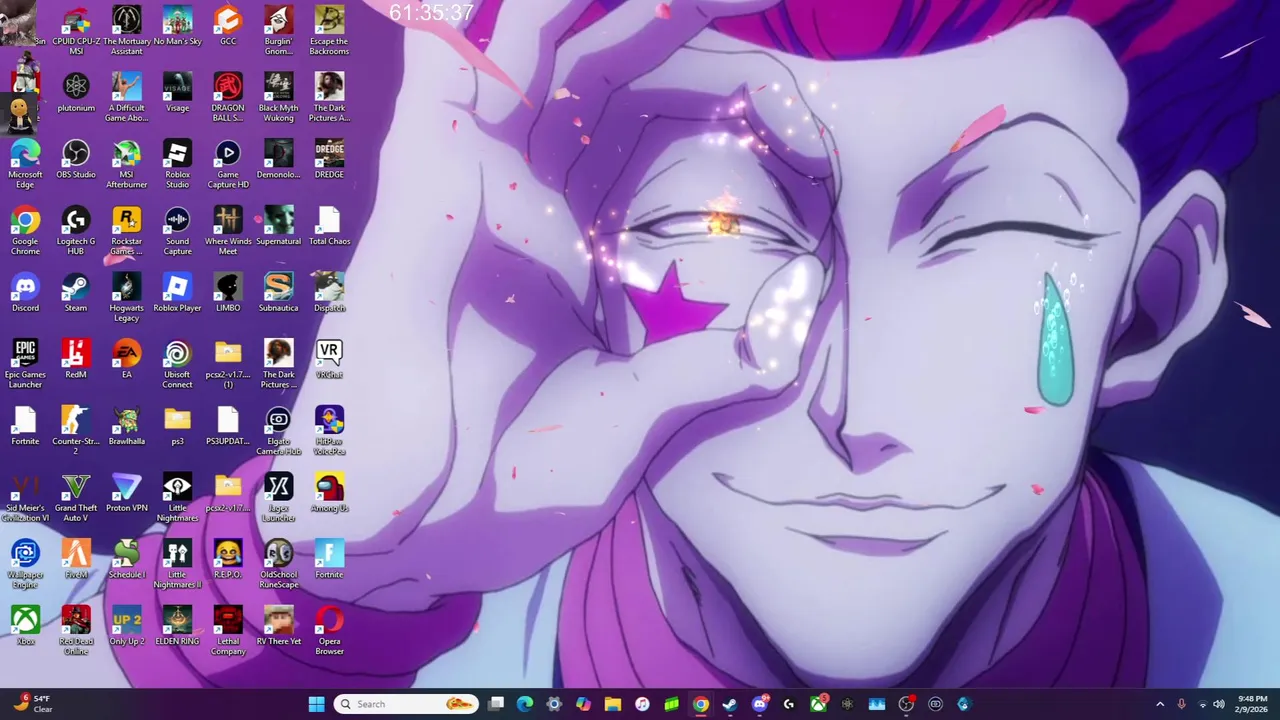Screen dimensions: 1280x720
Task: Open the OBS Studio desktop icon
Action: (x=76, y=160)
